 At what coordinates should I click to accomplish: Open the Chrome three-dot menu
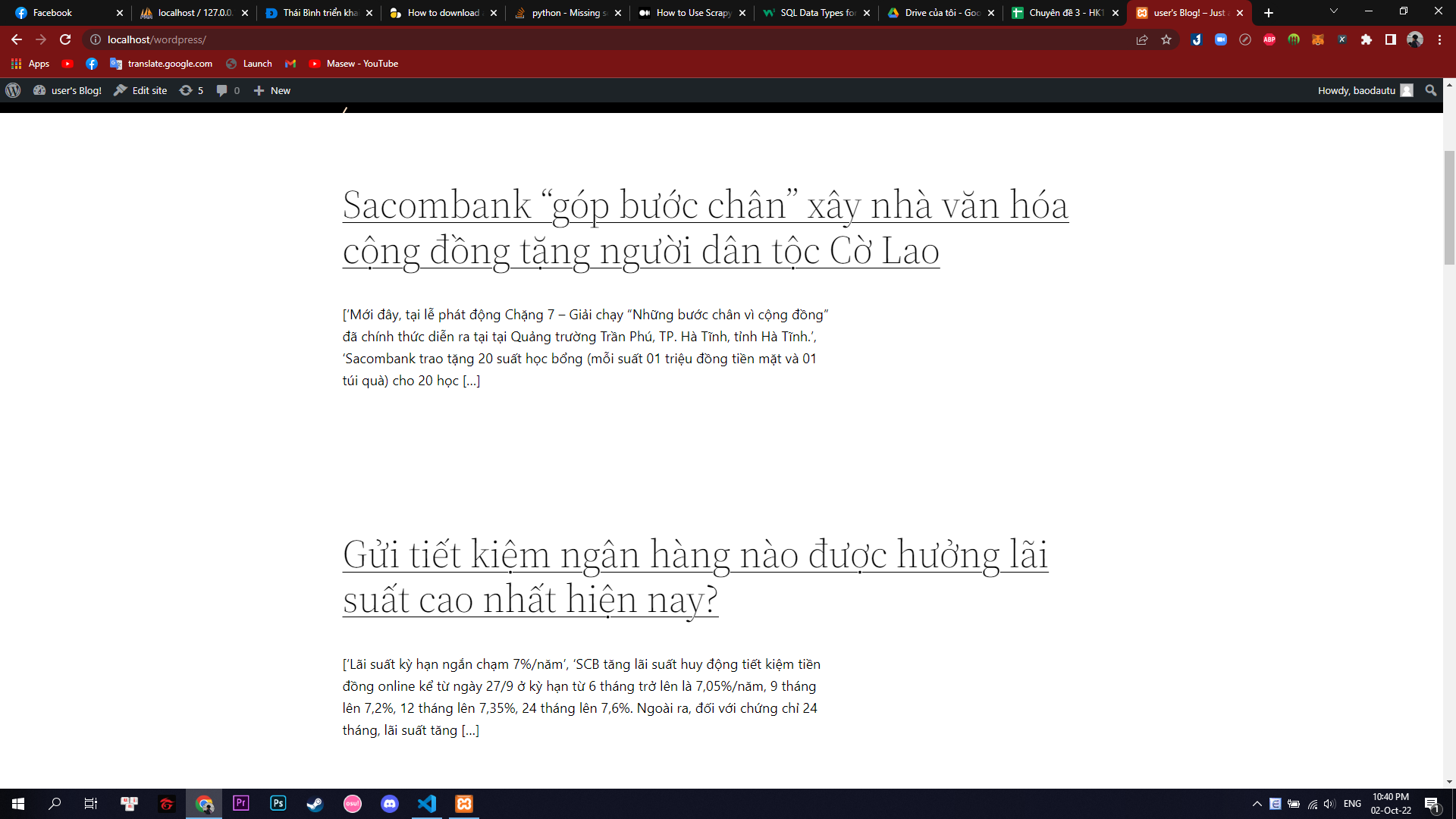pos(1439,39)
